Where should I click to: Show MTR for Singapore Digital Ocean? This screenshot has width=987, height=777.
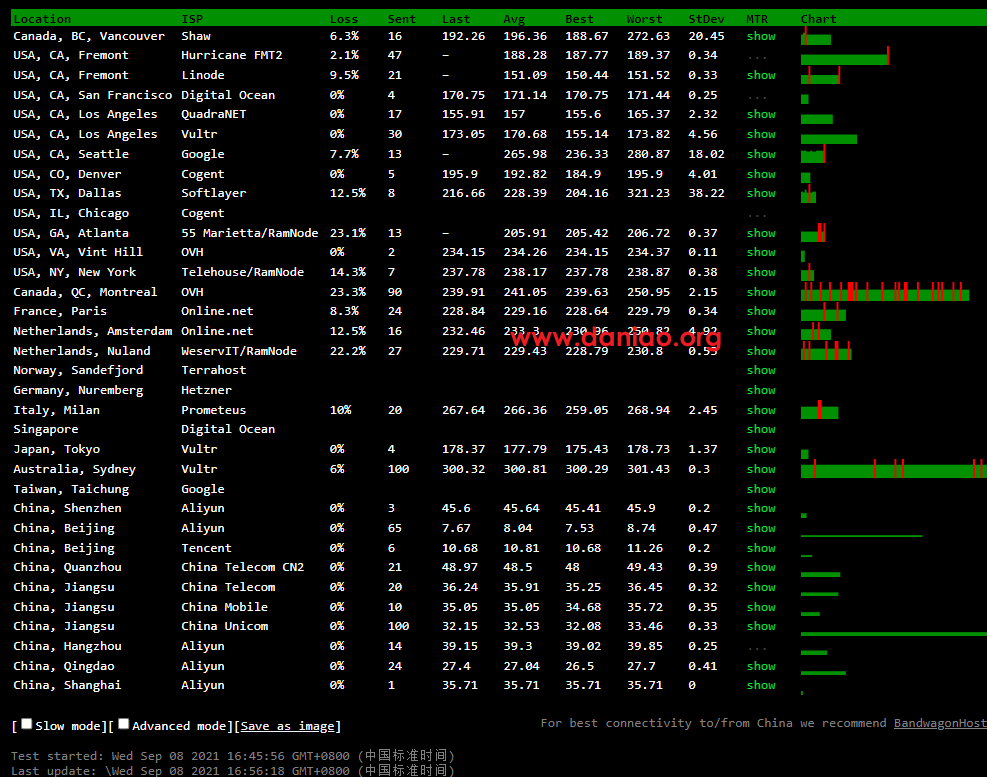761,429
